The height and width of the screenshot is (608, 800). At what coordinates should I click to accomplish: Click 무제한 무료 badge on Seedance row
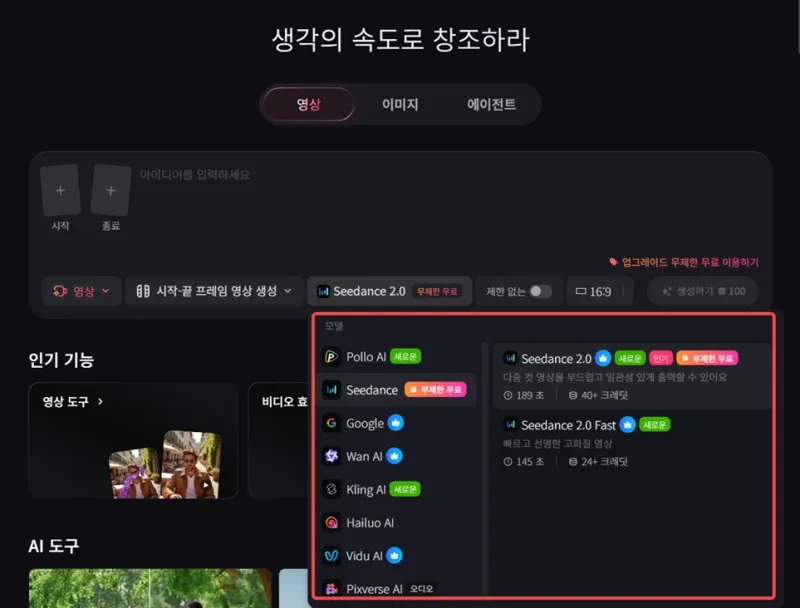click(436, 390)
